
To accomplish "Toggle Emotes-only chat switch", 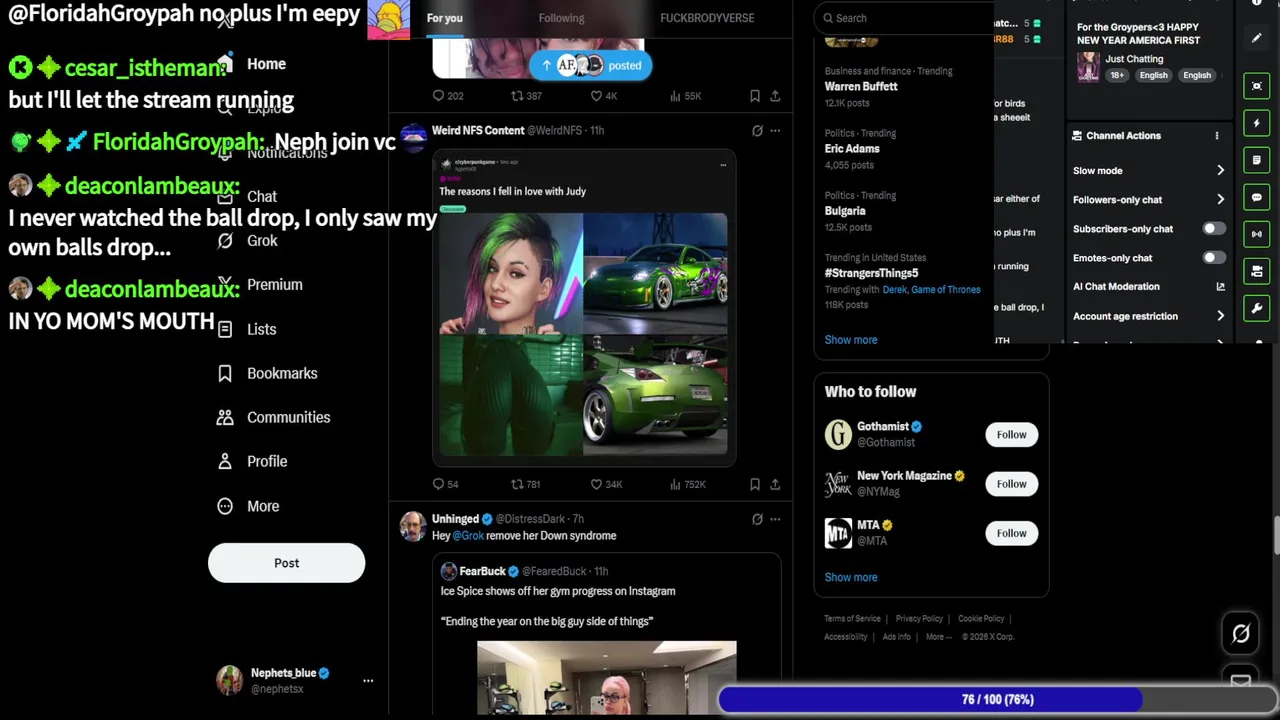I will click(1213, 258).
